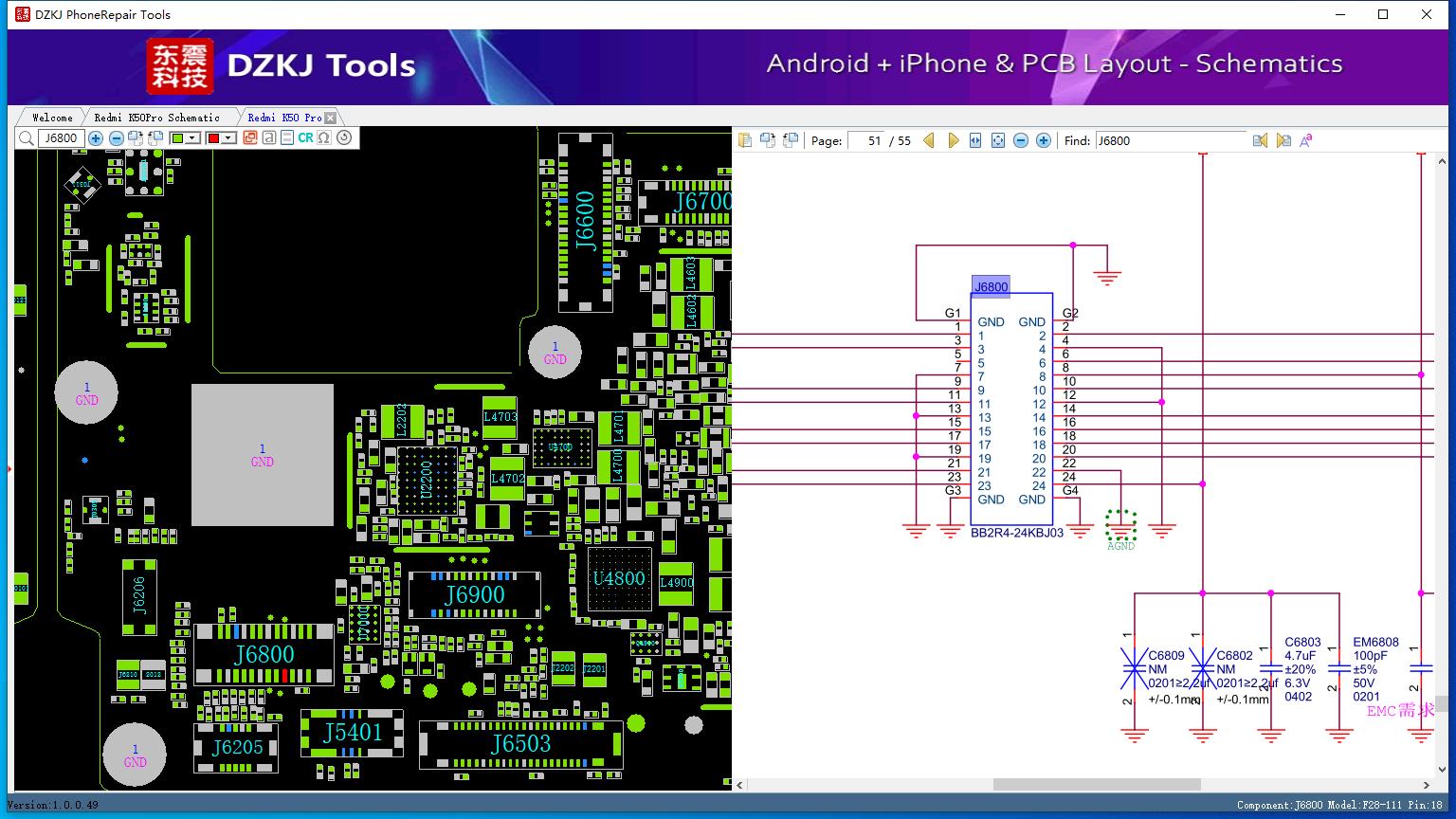The image size is (1456, 819).
Task: Open the red color dropdown arrow
Action: click(x=228, y=138)
